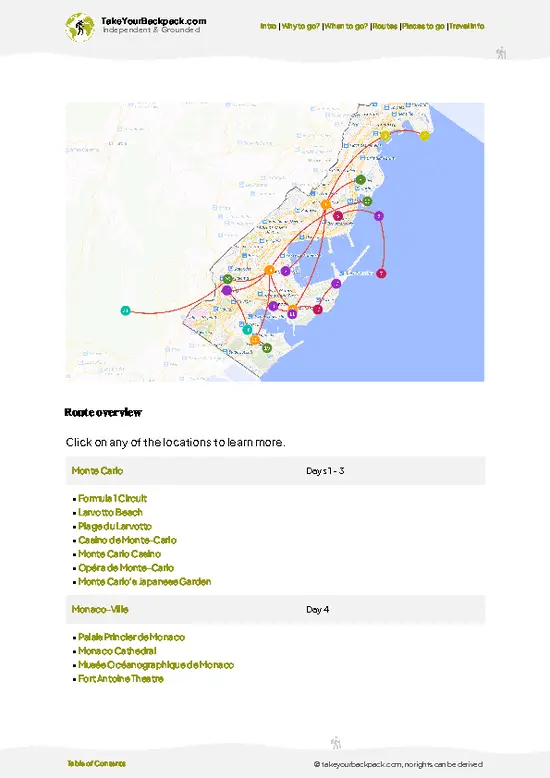Select the teal map marker outside Monaco's border
This screenshot has width=550, height=778.
tap(126, 311)
